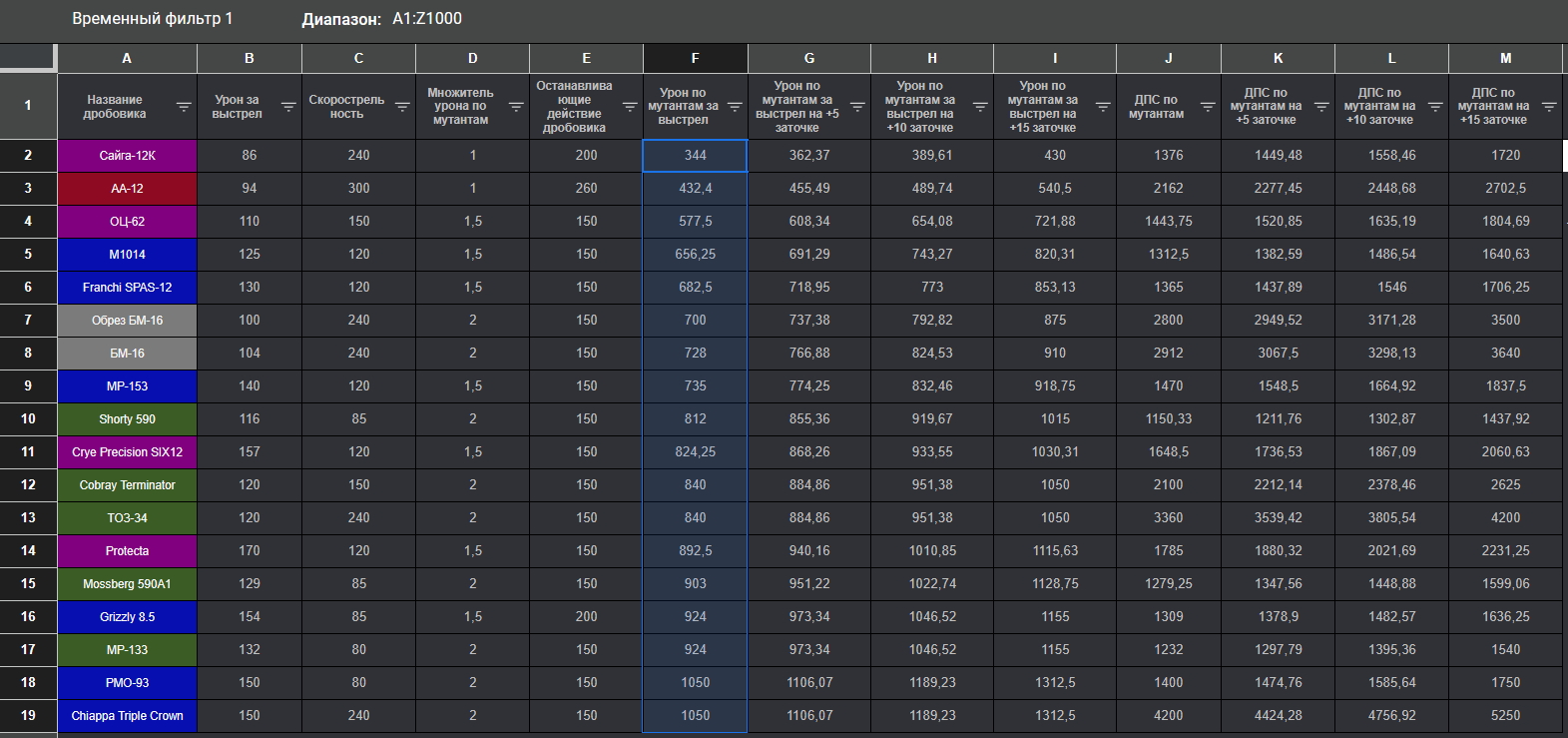Select the M1014 cell

tap(127, 254)
